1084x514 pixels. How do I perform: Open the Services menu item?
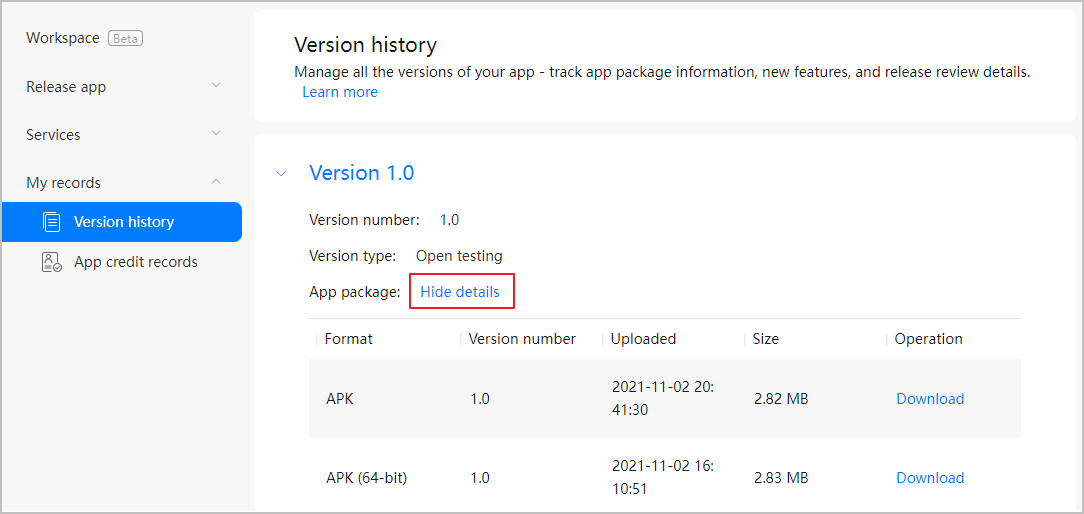(x=53, y=135)
